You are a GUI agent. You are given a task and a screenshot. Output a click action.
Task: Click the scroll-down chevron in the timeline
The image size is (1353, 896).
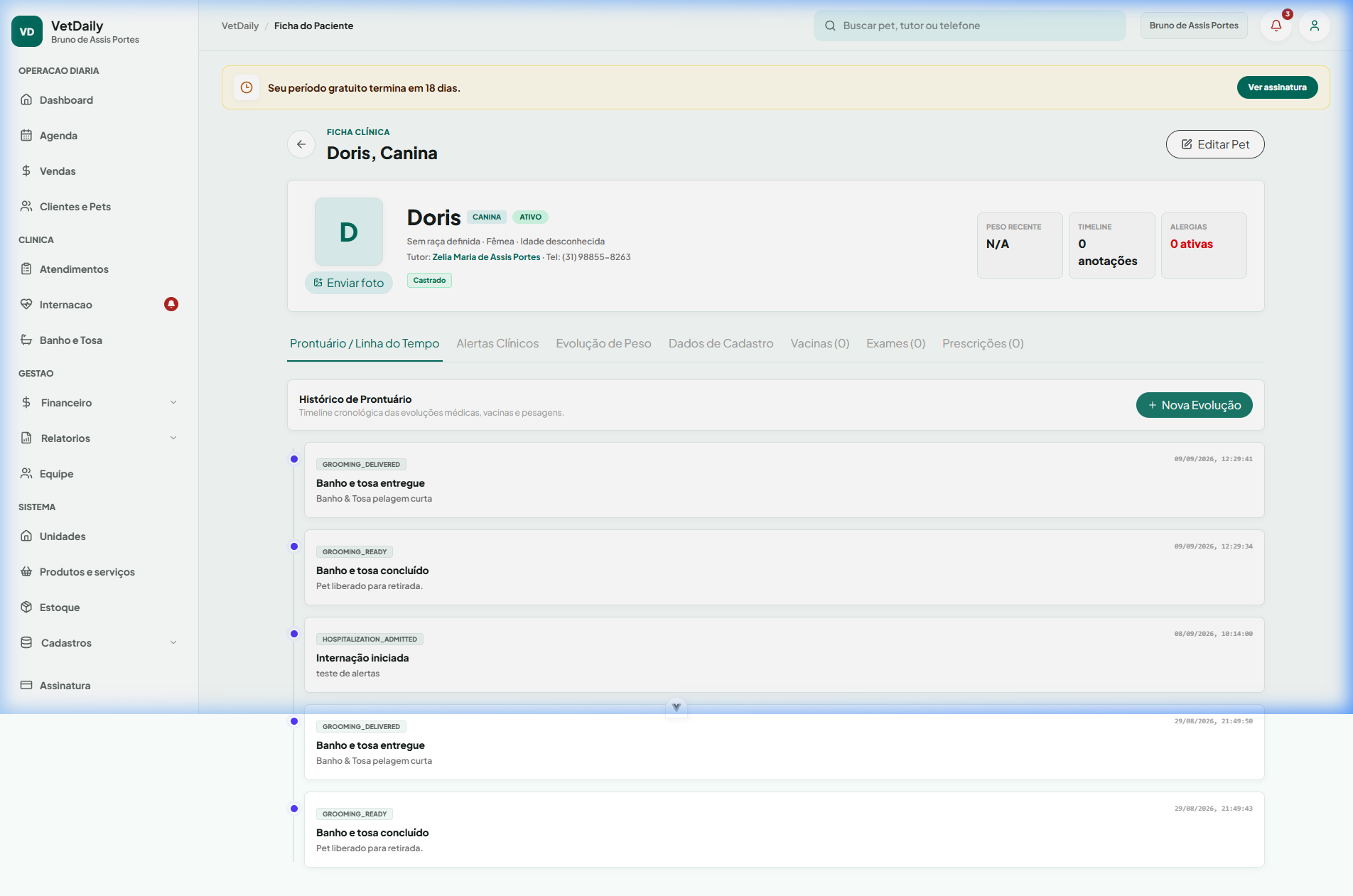coord(676,708)
